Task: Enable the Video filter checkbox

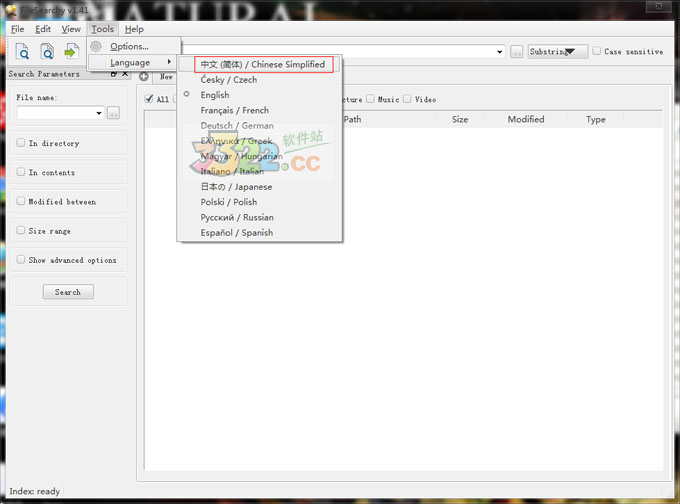Action: [x=407, y=99]
